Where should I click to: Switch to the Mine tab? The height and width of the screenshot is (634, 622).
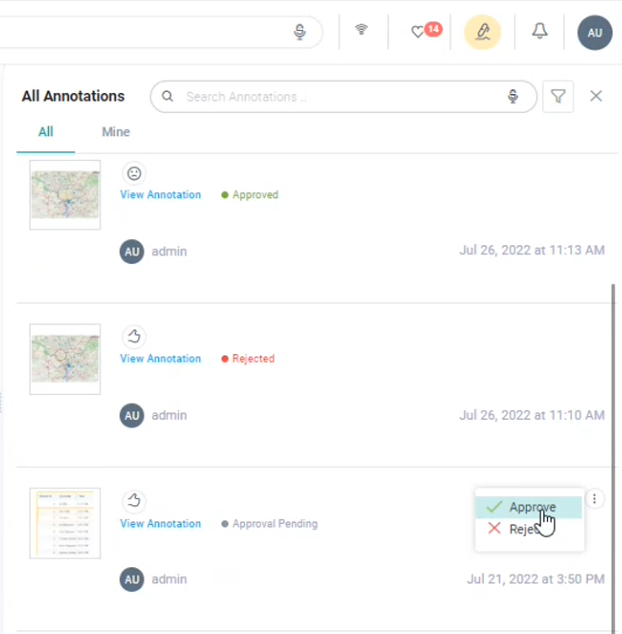(x=116, y=132)
